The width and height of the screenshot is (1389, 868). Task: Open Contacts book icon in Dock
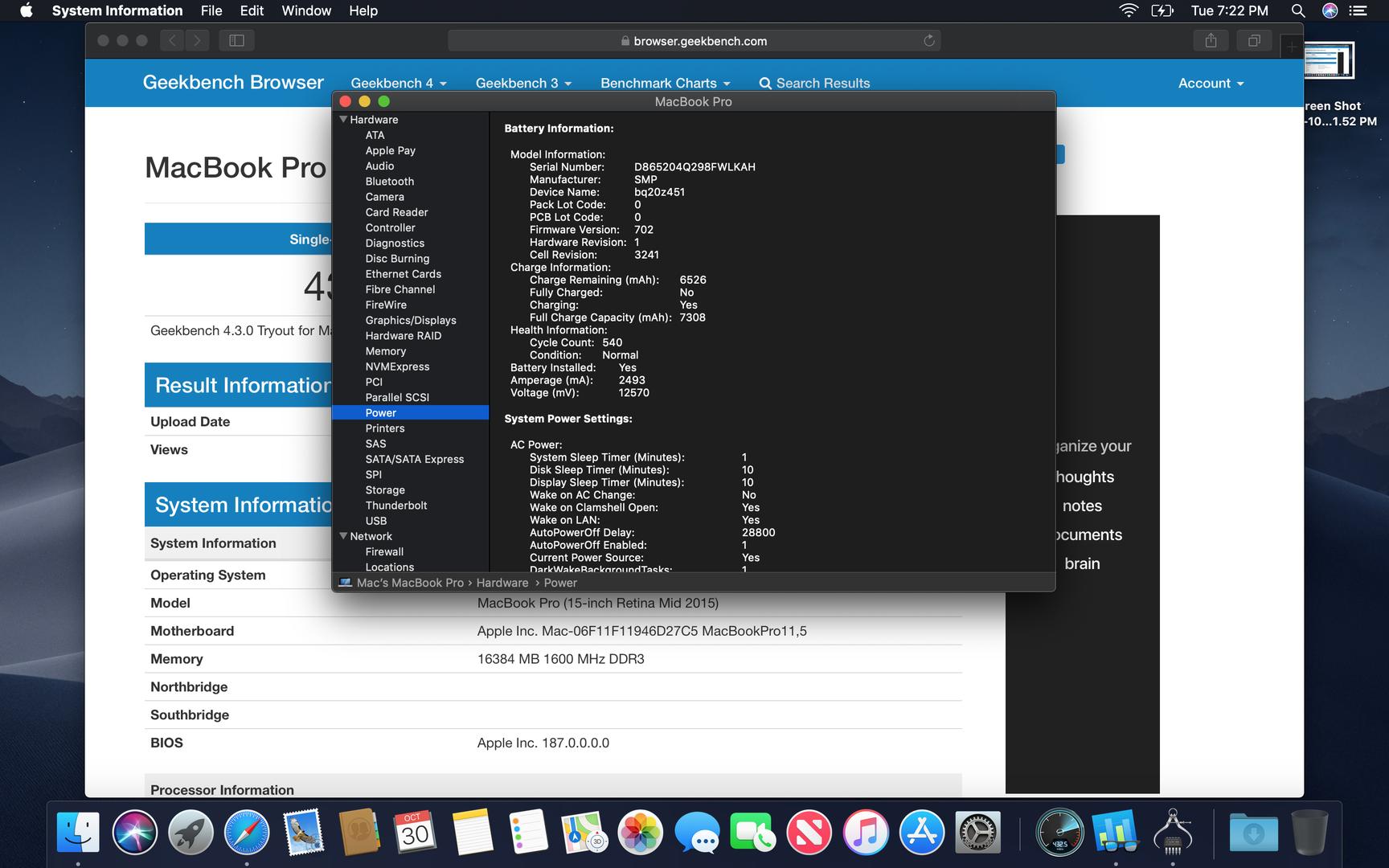359,832
